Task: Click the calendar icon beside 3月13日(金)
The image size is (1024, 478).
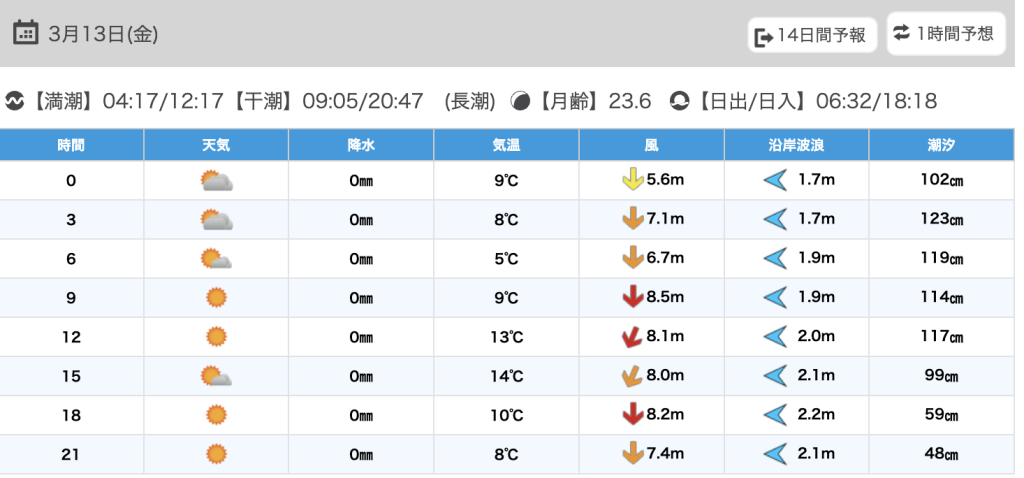Action: tap(25, 33)
